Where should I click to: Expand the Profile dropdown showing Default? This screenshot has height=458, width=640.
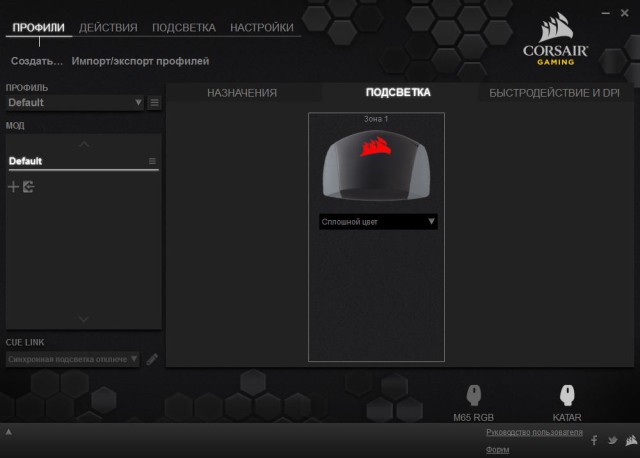point(75,103)
